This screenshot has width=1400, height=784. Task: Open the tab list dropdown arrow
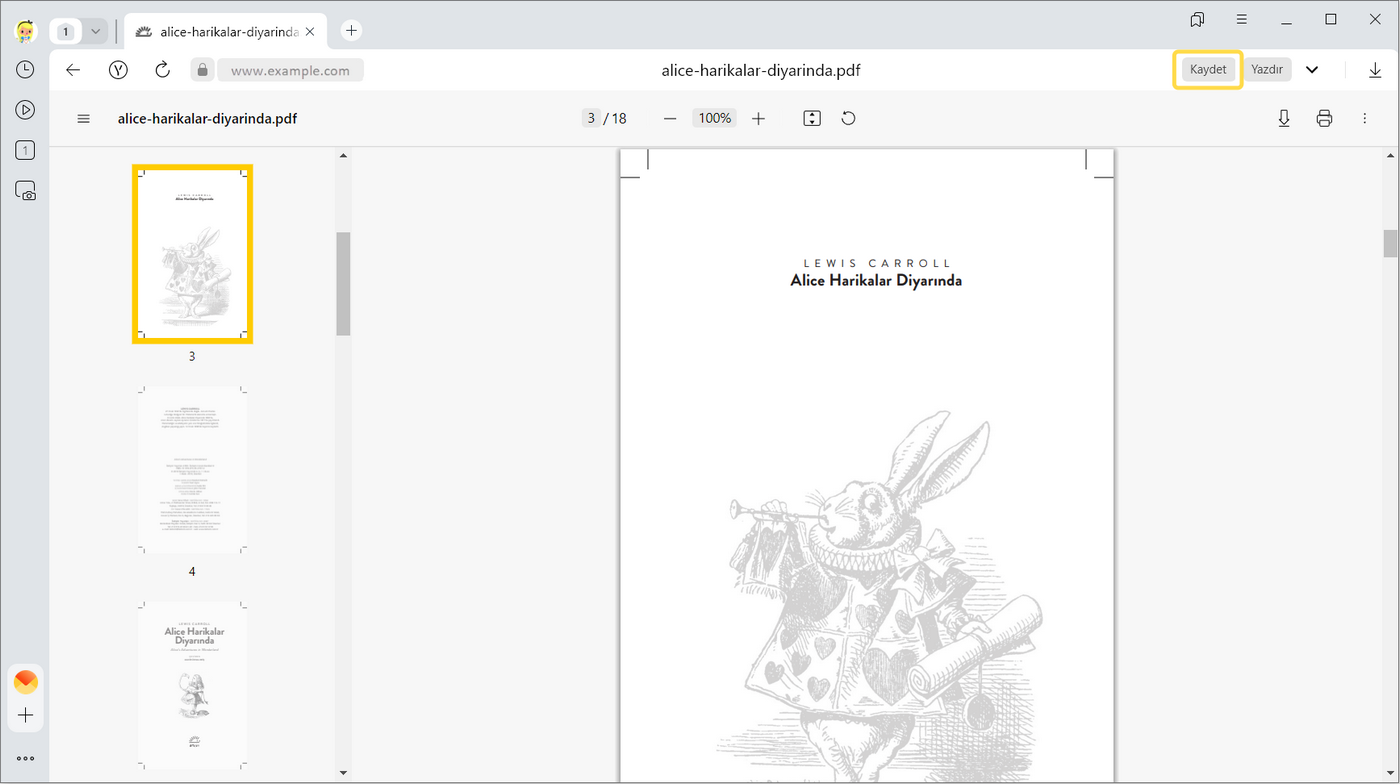point(95,32)
